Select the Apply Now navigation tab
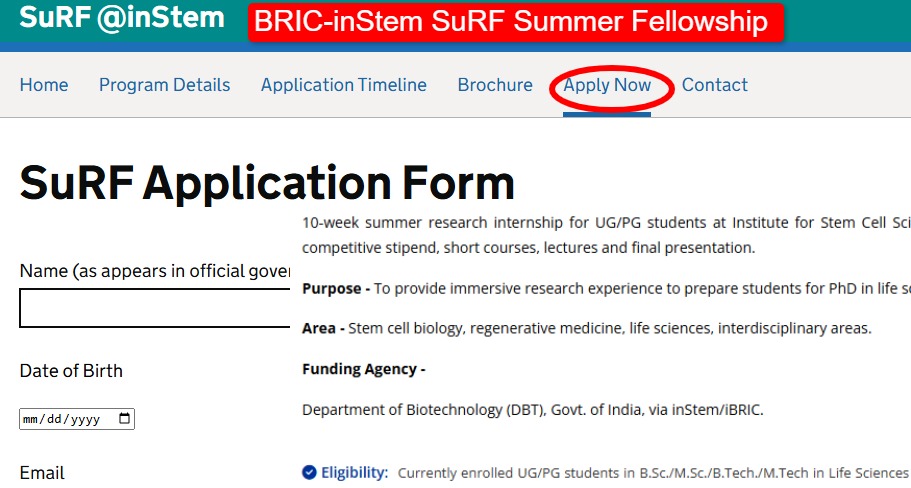911x488 pixels. pos(607,85)
